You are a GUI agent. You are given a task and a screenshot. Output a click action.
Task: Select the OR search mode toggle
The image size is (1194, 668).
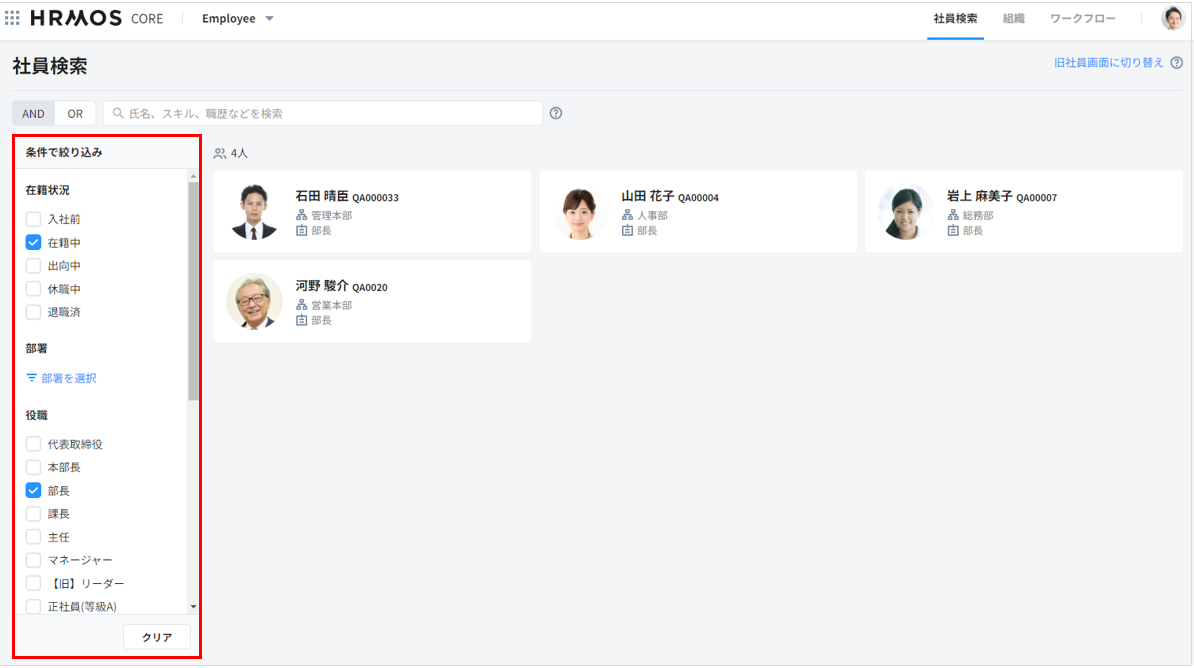75,114
